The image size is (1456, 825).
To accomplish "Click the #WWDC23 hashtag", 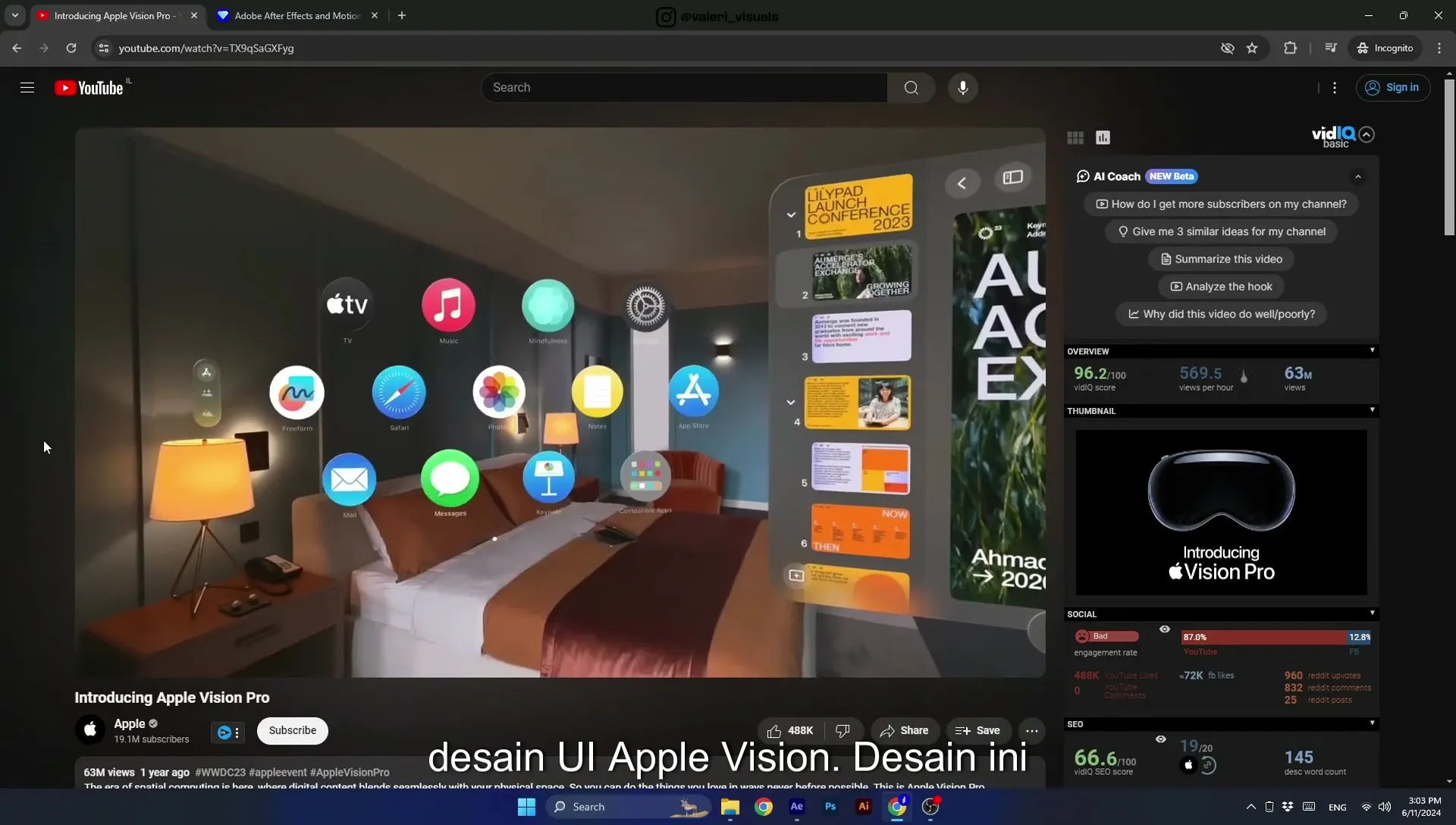I will pos(220,773).
